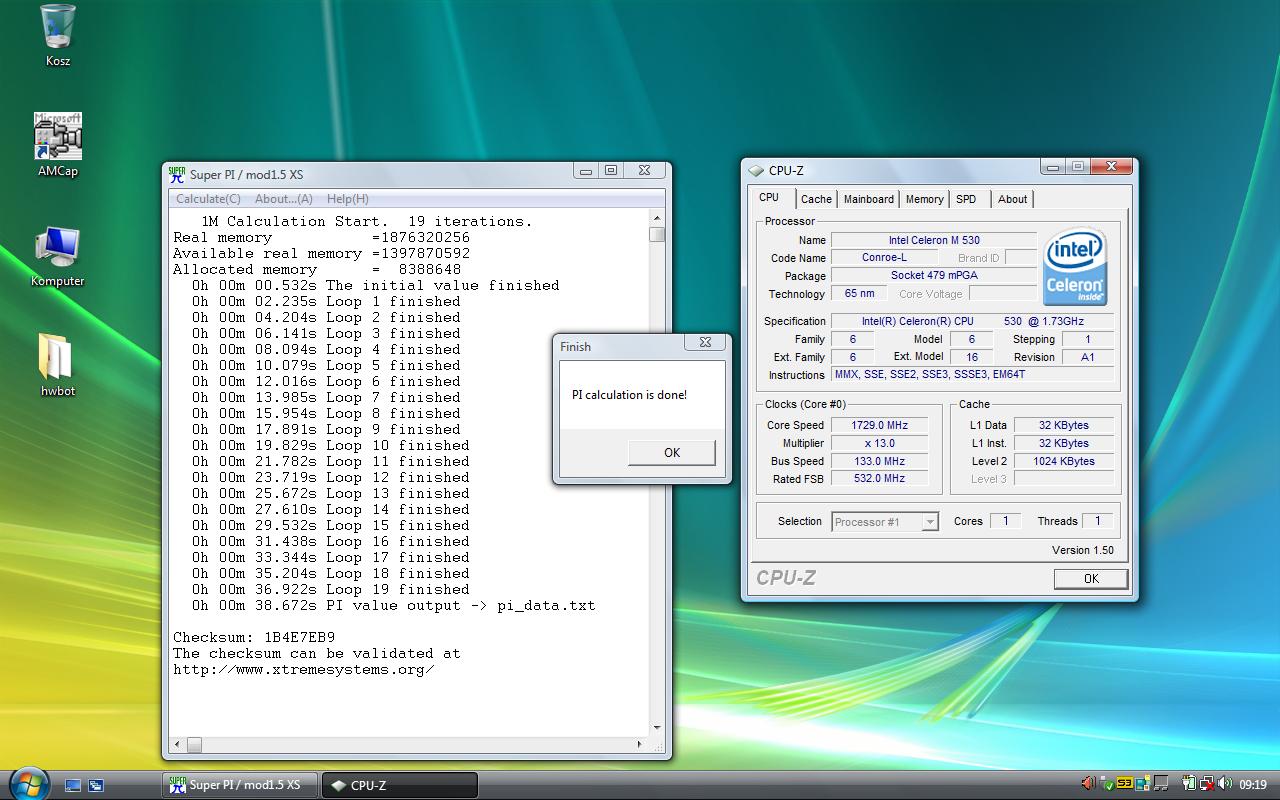Image resolution: width=1280 pixels, height=800 pixels.
Task: Click the CPU-Z icon in its title bar
Action: (757, 171)
